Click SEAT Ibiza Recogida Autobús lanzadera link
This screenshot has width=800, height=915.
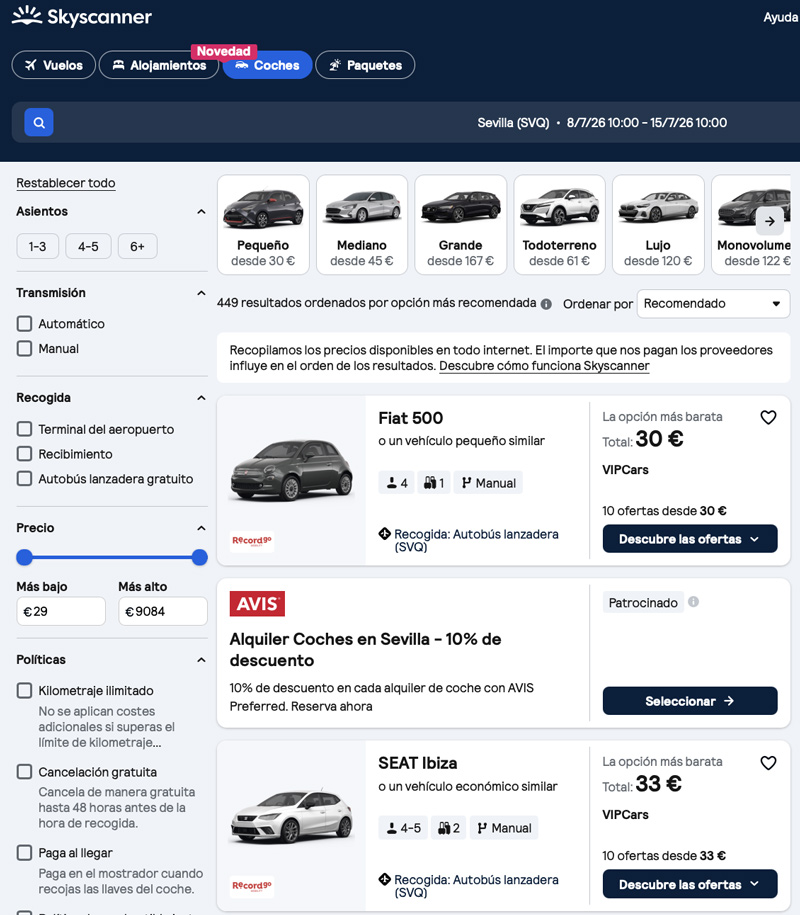coord(476,886)
